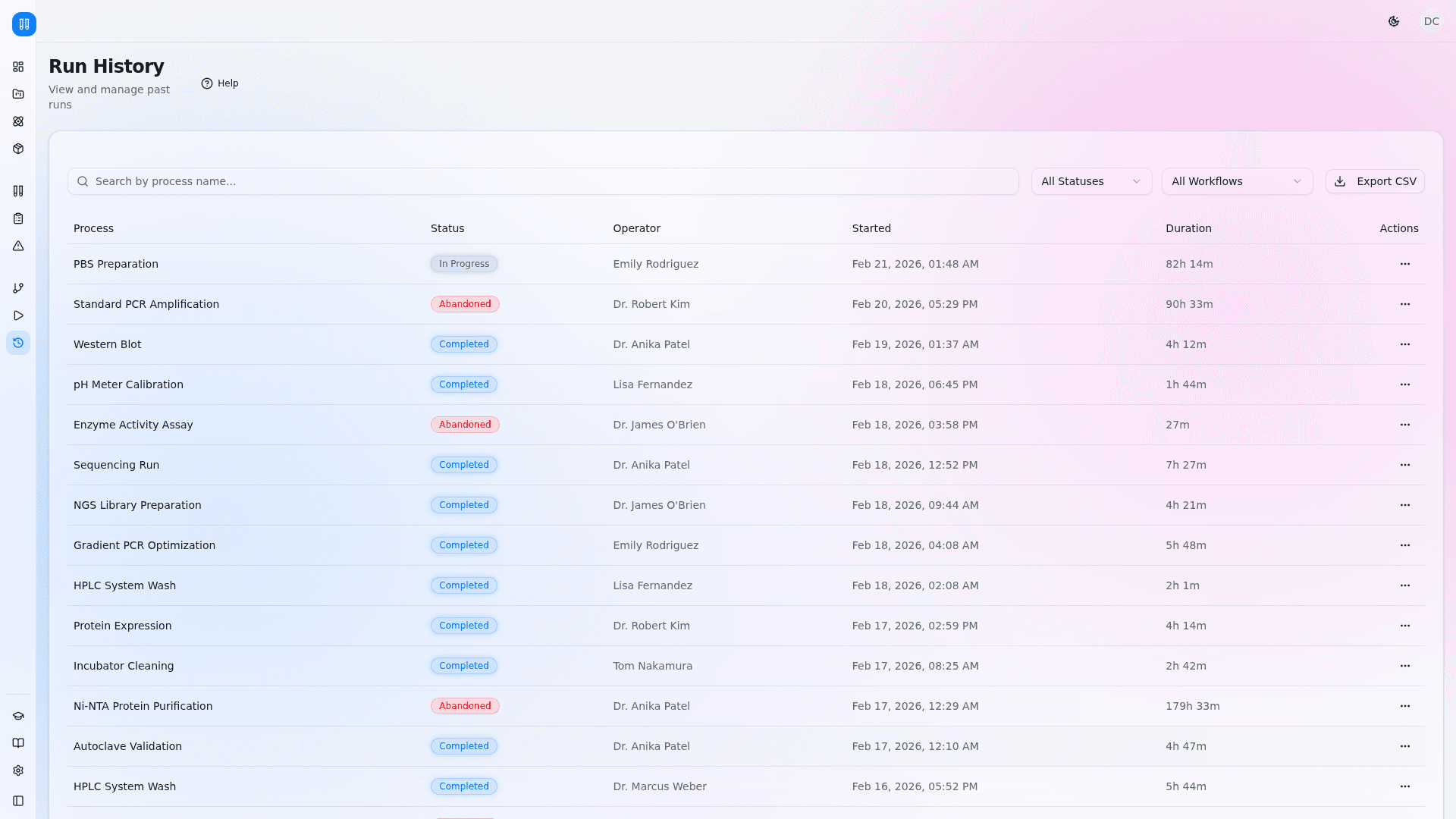Open the warning triangle alerts icon

(x=18, y=246)
